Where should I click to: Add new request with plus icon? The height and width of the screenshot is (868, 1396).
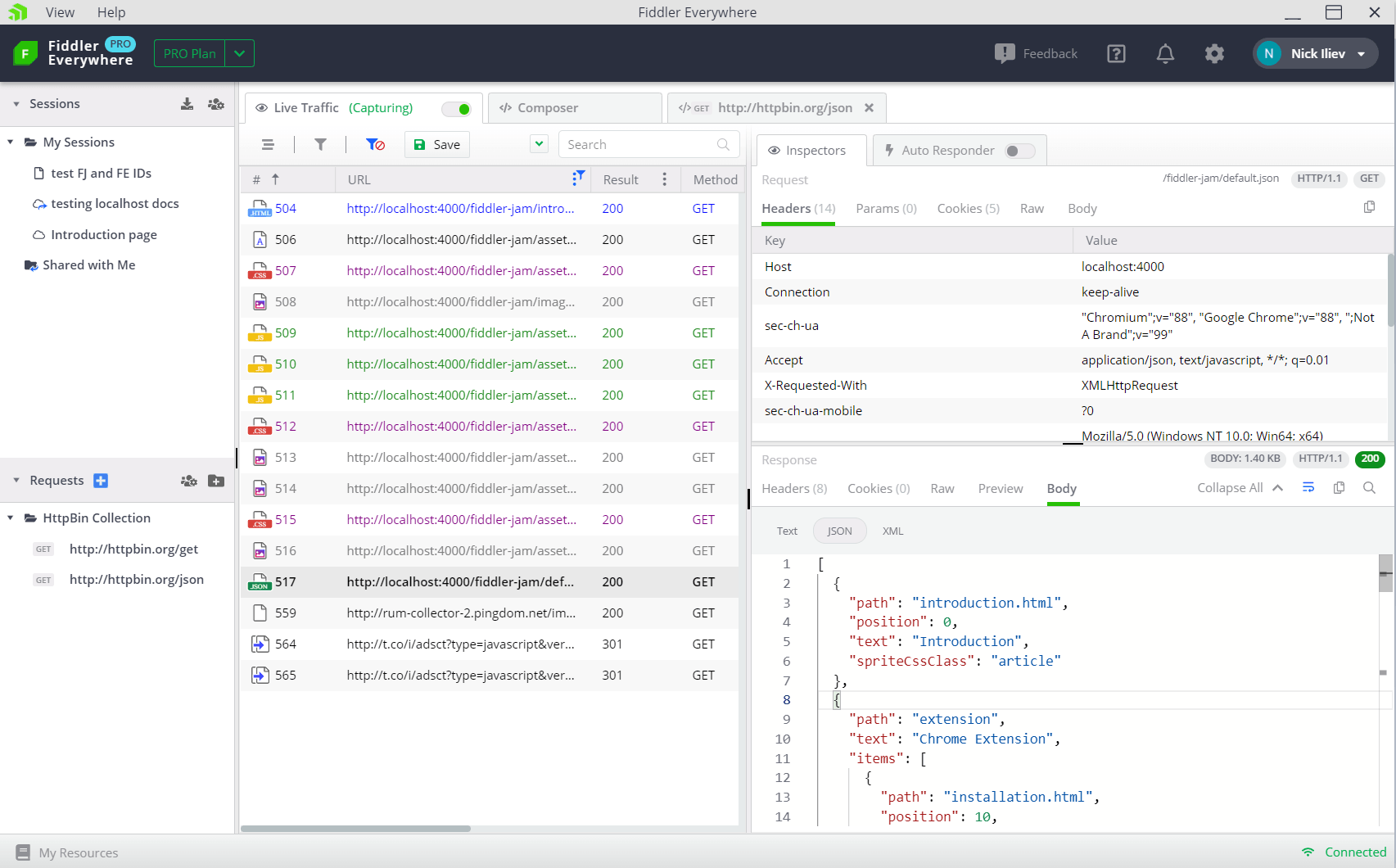click(x=101, y=481)
